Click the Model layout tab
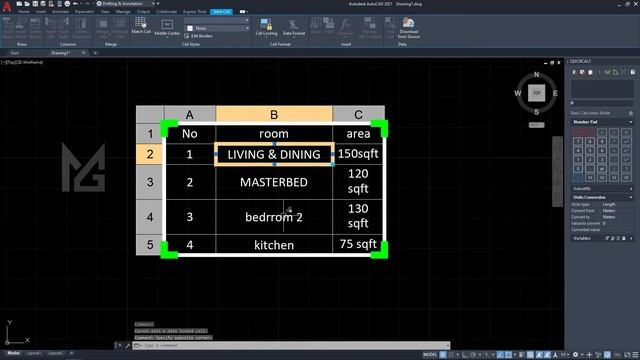 pyautogui.click(x=13, y=353)
